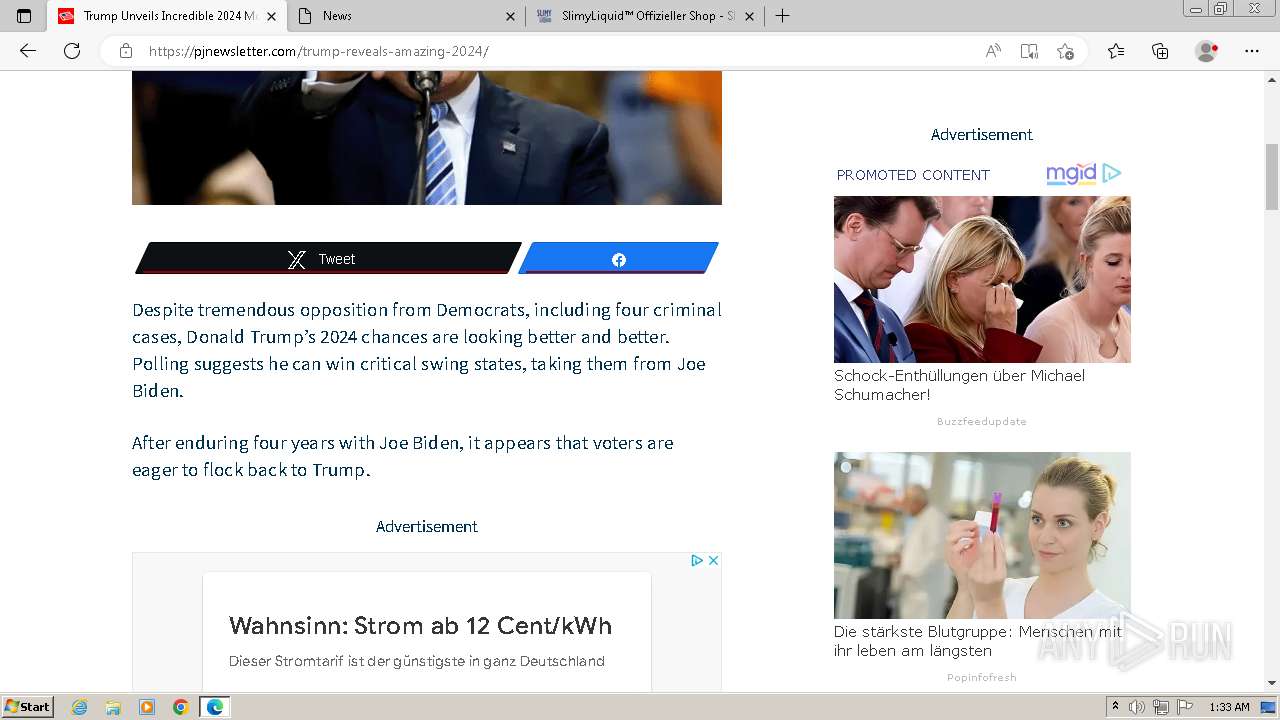Image resolution: width=1280 pixels, height=720 pixels.
Task: Click the mgid AdChoices triangle icon
Action: 1112,173
